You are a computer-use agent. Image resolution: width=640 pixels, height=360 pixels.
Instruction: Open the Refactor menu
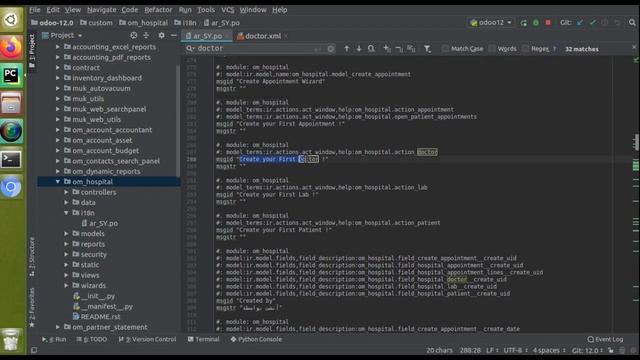tap(158, 10)
